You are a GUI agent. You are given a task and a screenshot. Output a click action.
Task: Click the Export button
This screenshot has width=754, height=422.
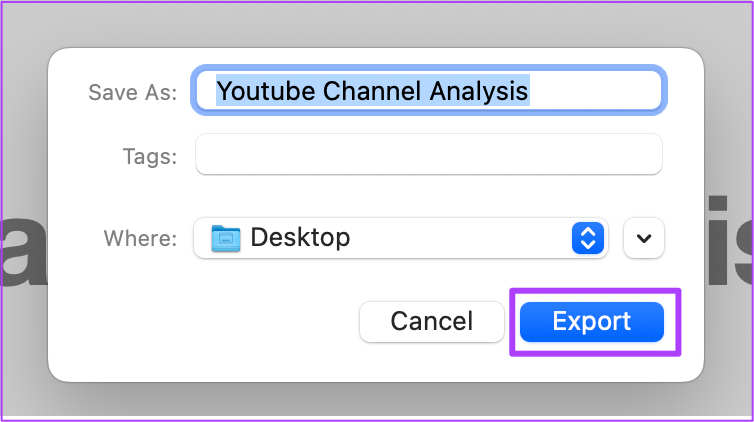[x=591, y=322]
